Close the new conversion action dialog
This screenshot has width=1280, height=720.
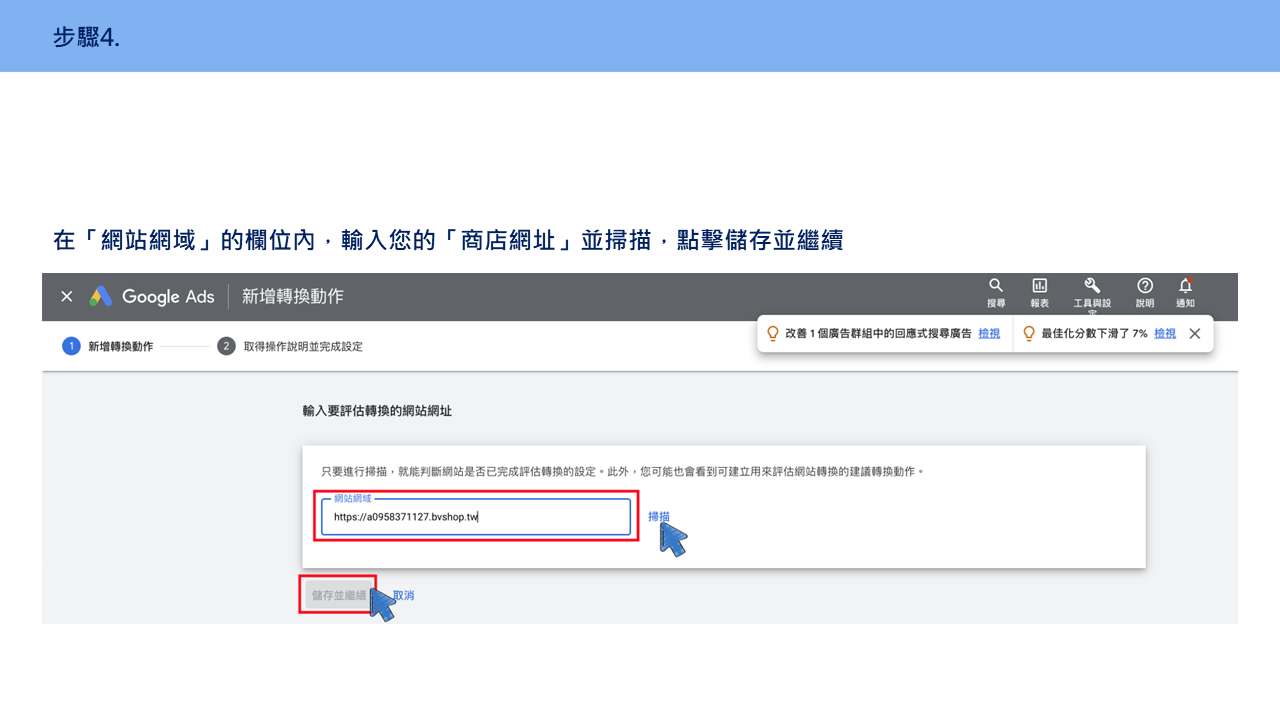tap(67, 297)
